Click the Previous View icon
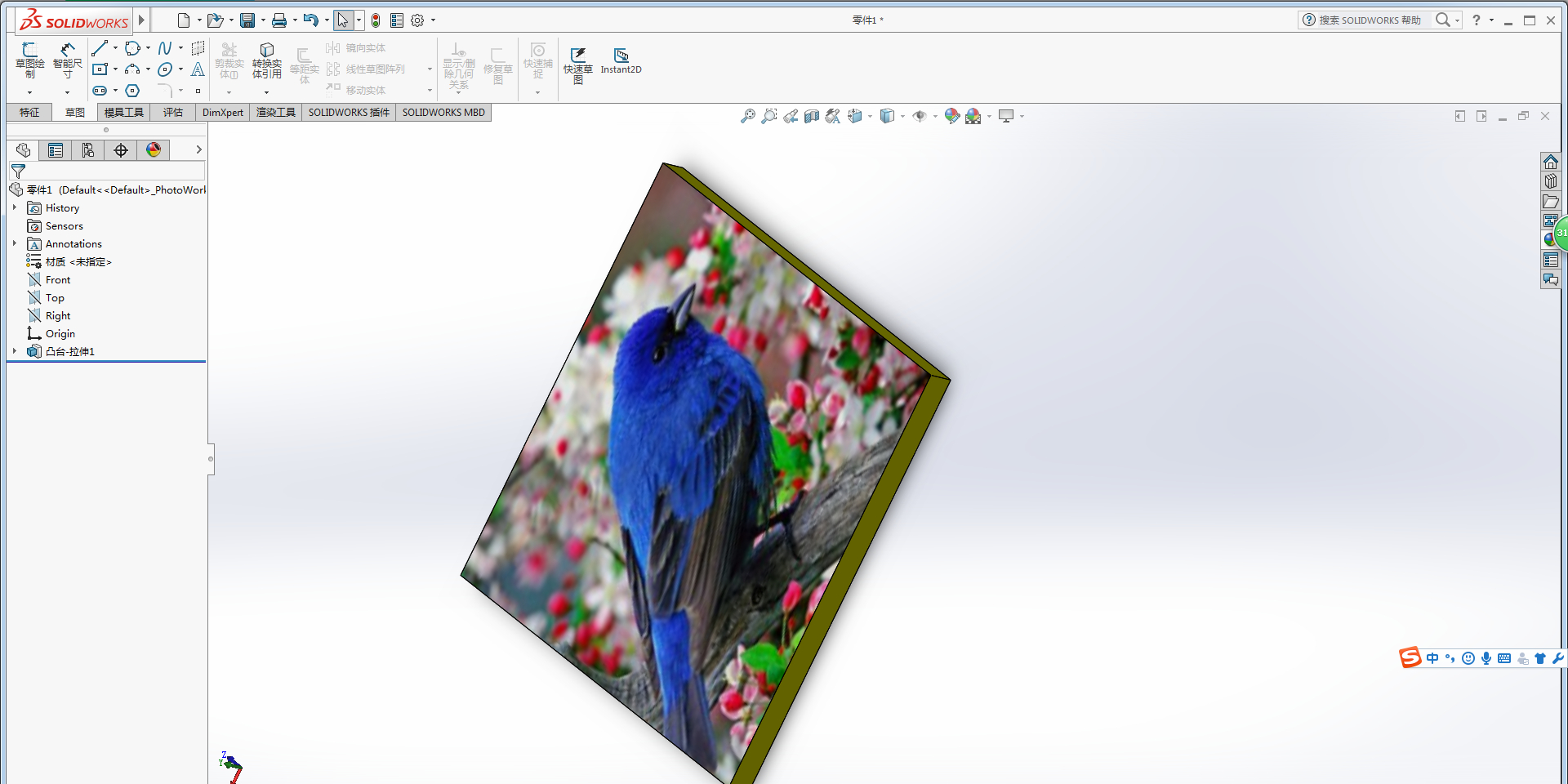This screenshot has height=784, width=1568. [x=790, y=117]
